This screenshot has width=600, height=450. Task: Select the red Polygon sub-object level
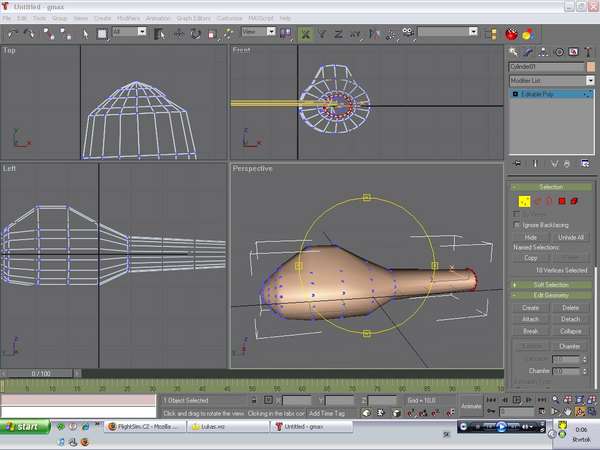[x=562, y=201]
